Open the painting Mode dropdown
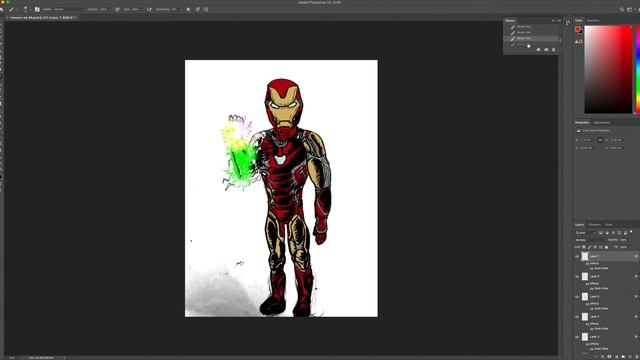This screenshot has height=360, width=640. tap(70, 9)
